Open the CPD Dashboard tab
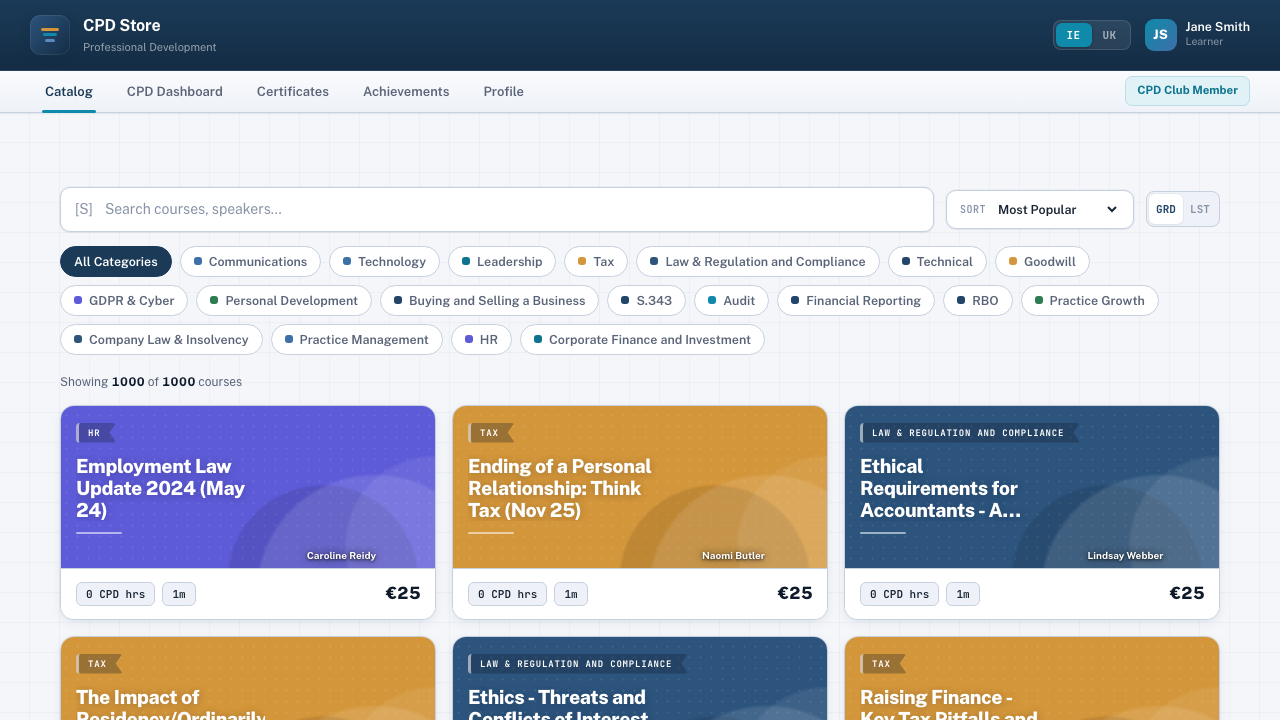This screenshot has width=1280, height=720. [175, 91]
